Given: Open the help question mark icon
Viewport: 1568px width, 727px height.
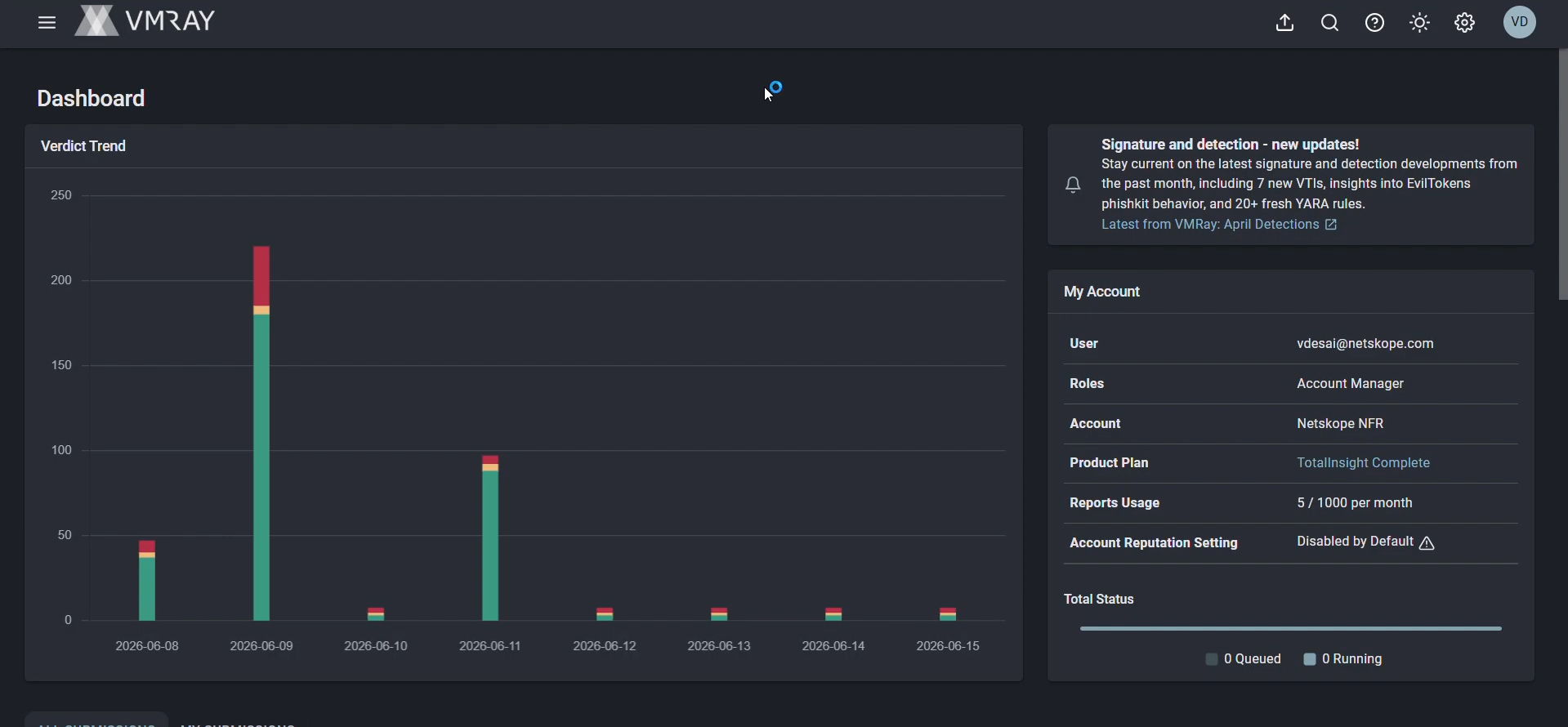Looking at the screenshot, I should pos(1375,23).
